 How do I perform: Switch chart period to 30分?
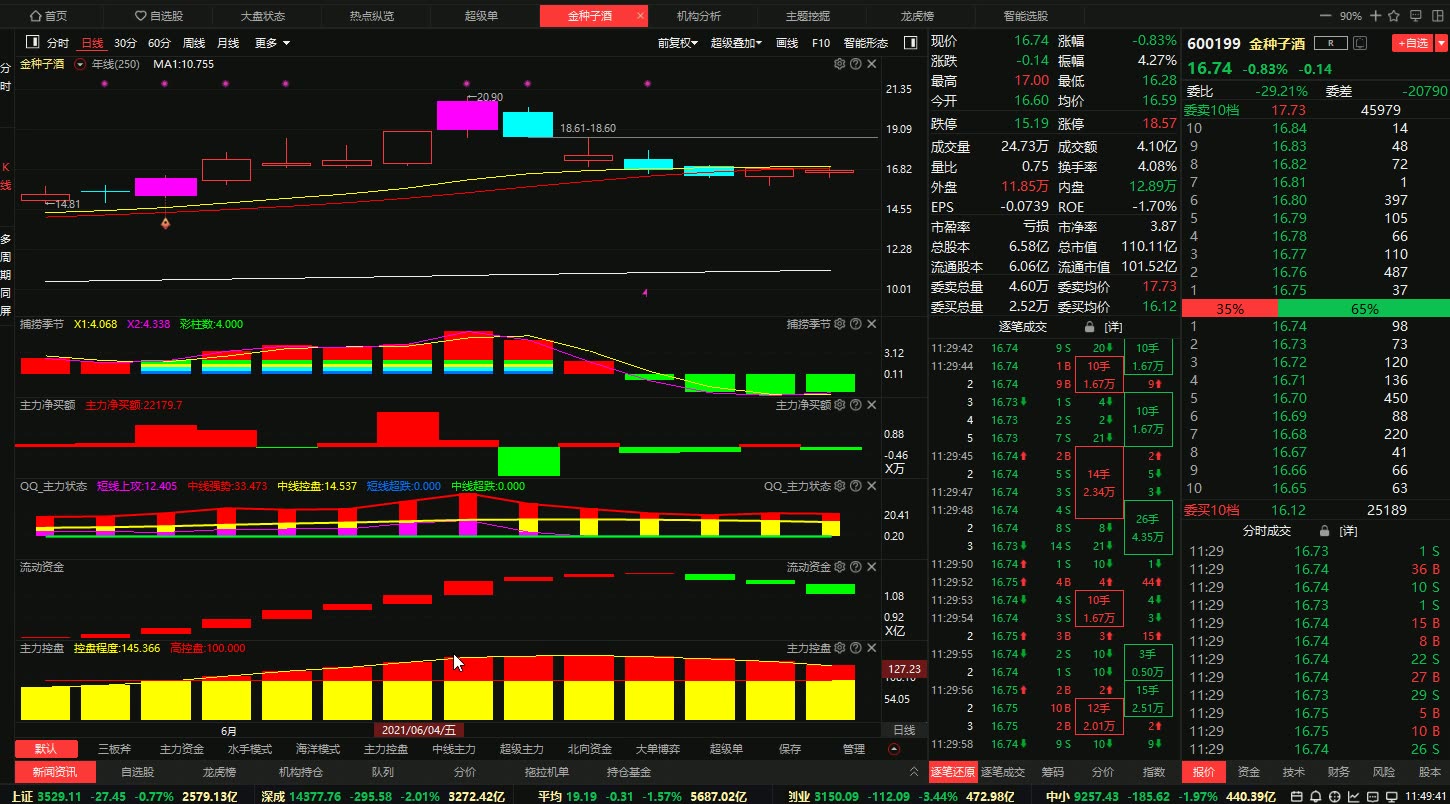(x=125, y=43)
